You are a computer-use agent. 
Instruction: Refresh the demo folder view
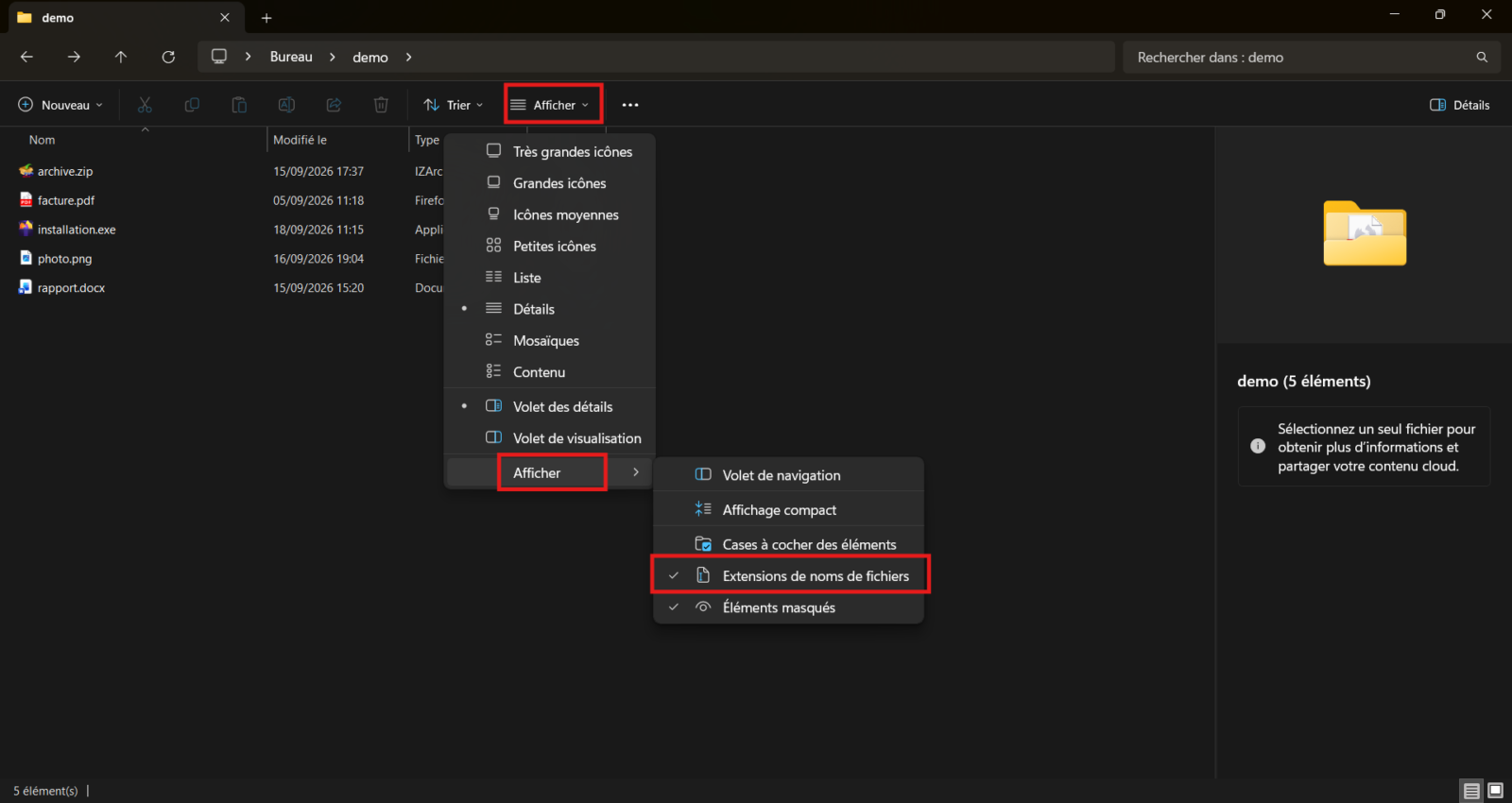coord(168,57)
